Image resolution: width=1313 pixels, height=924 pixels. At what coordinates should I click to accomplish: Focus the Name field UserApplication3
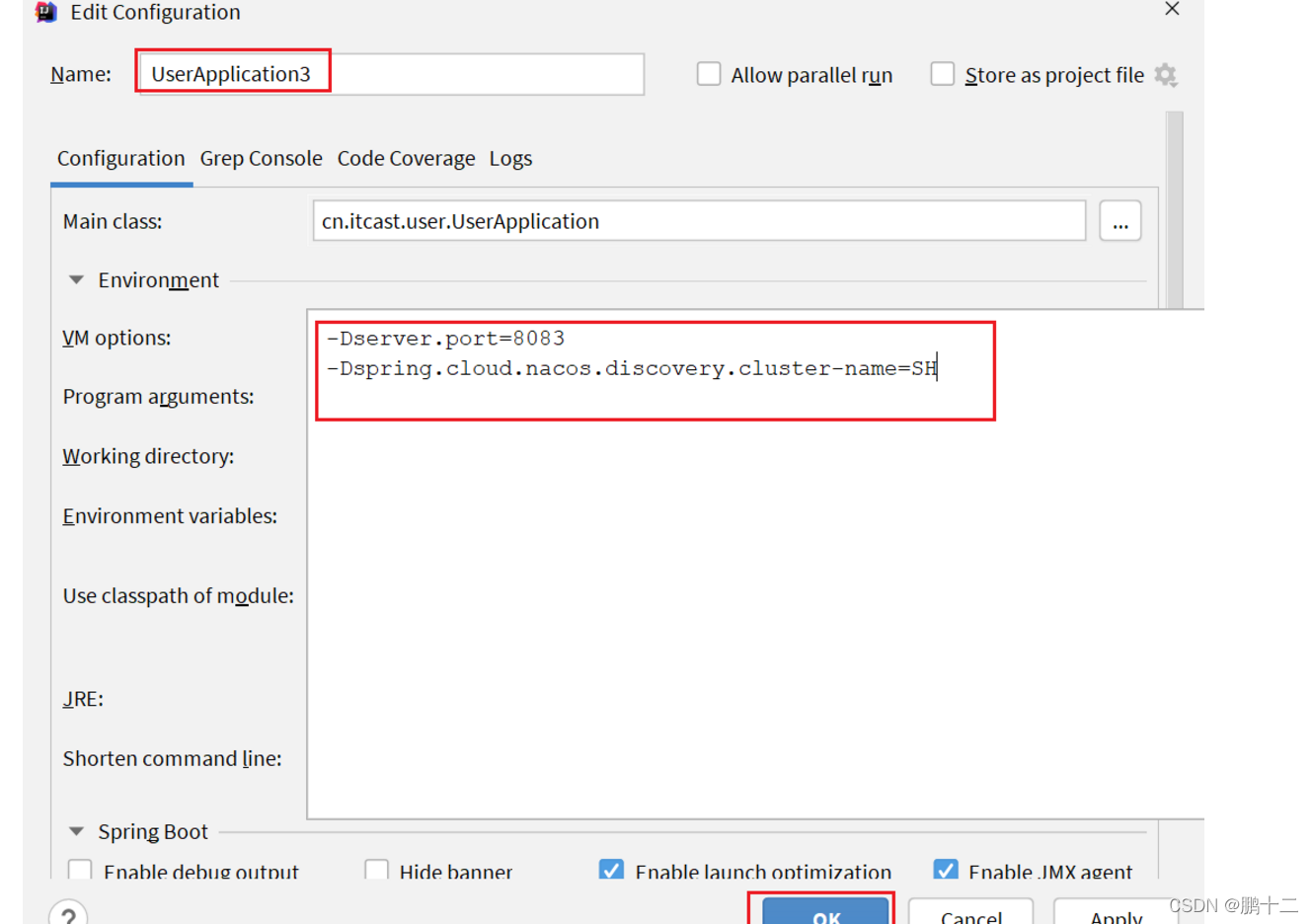[392, 74]
